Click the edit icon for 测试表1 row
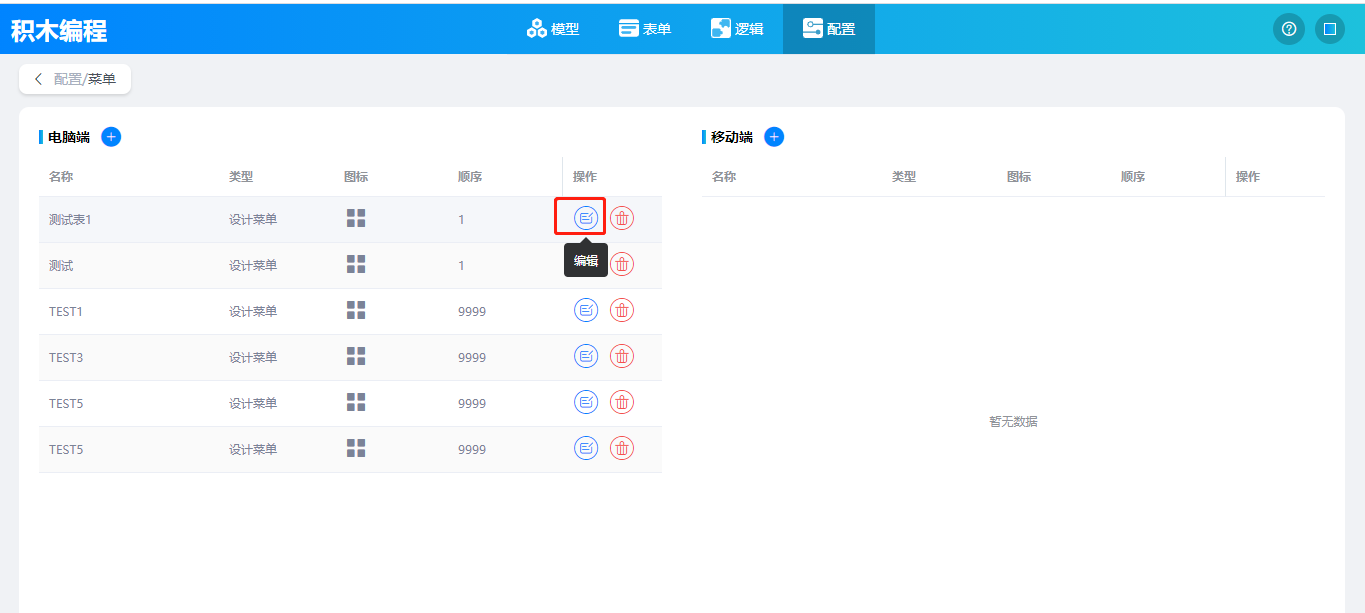The width and height of the screenshot is (1365, 613). (x=586, y=218)
